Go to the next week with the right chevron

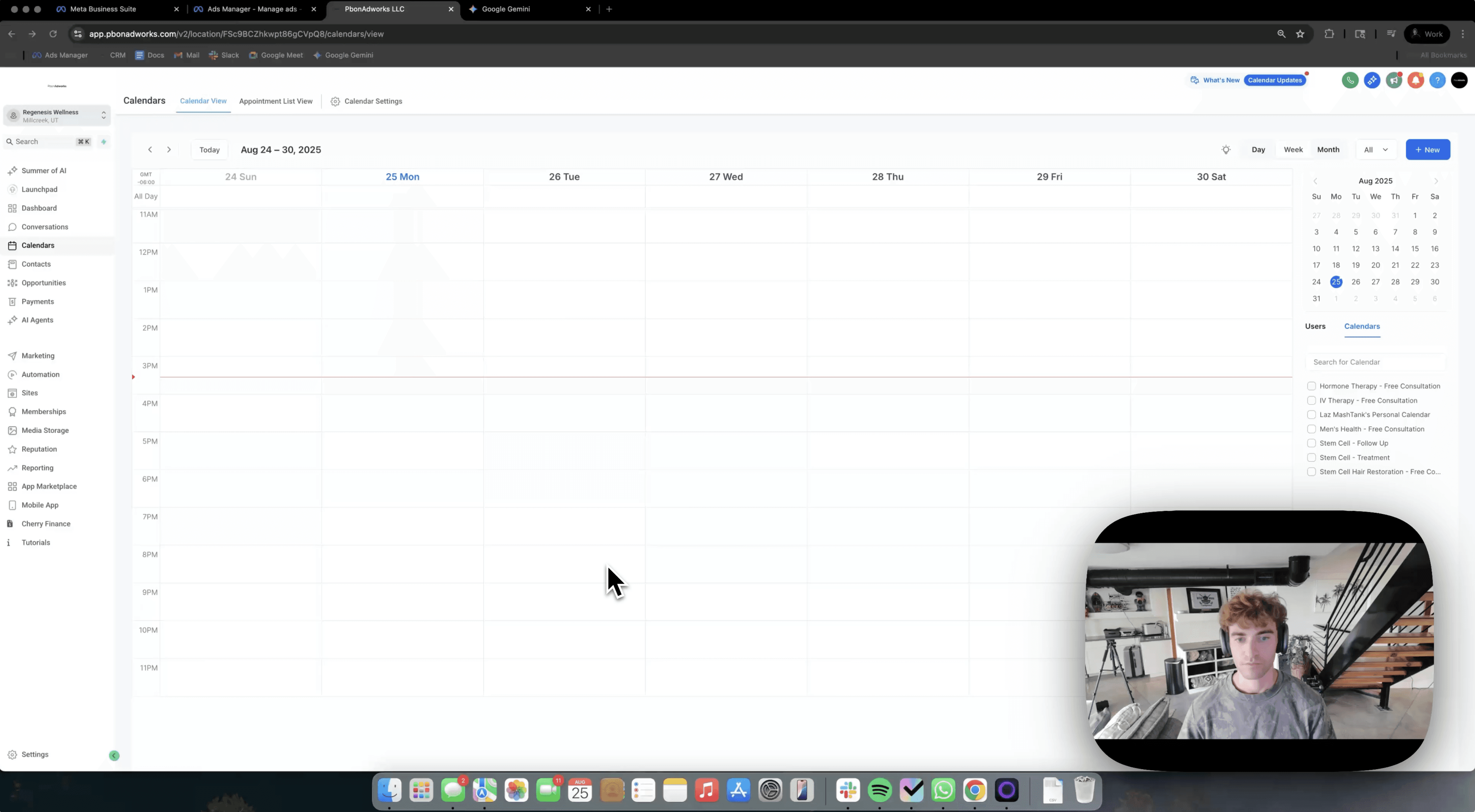[169, 150]
